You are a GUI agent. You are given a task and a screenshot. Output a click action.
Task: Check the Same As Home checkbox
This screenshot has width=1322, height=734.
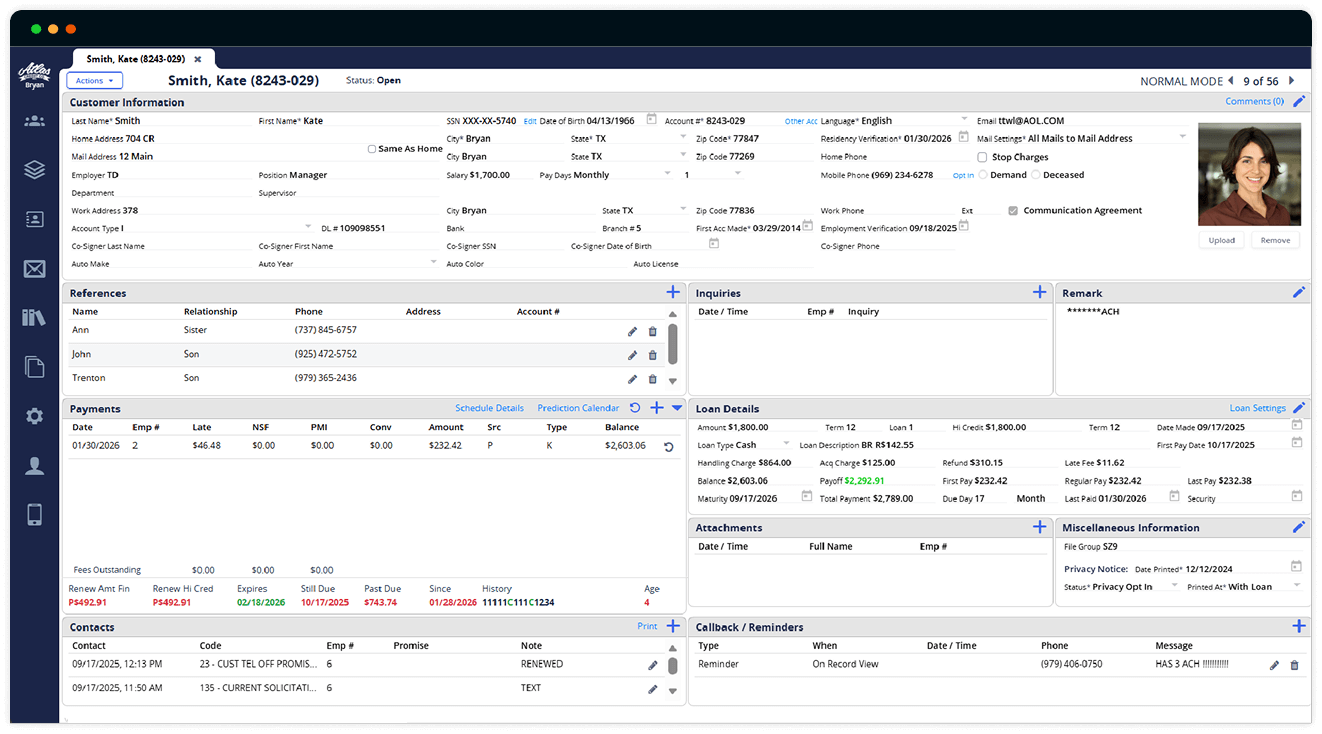click(x=372, y=149)
